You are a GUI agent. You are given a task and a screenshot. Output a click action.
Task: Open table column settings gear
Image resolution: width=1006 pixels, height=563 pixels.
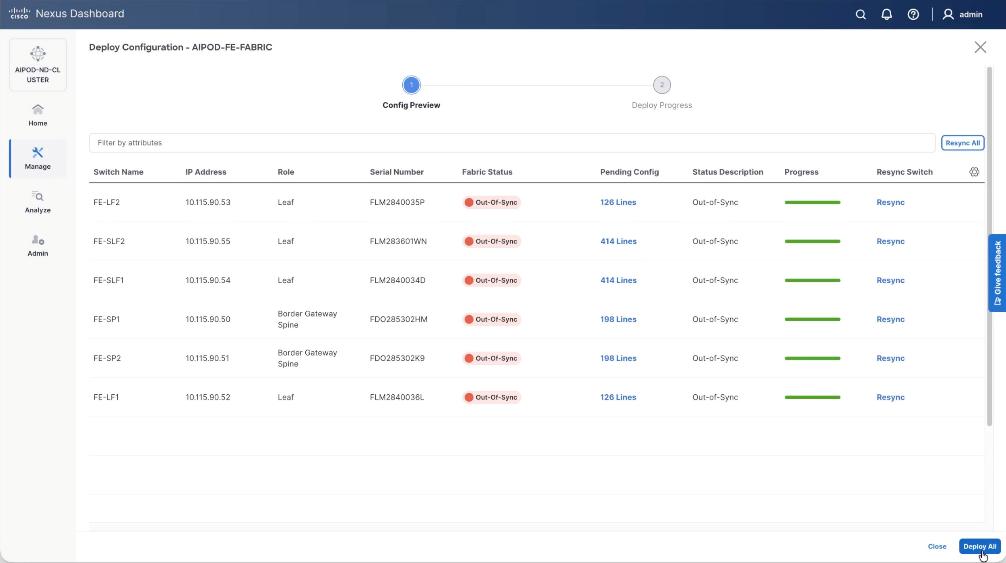tap(974, 172)
